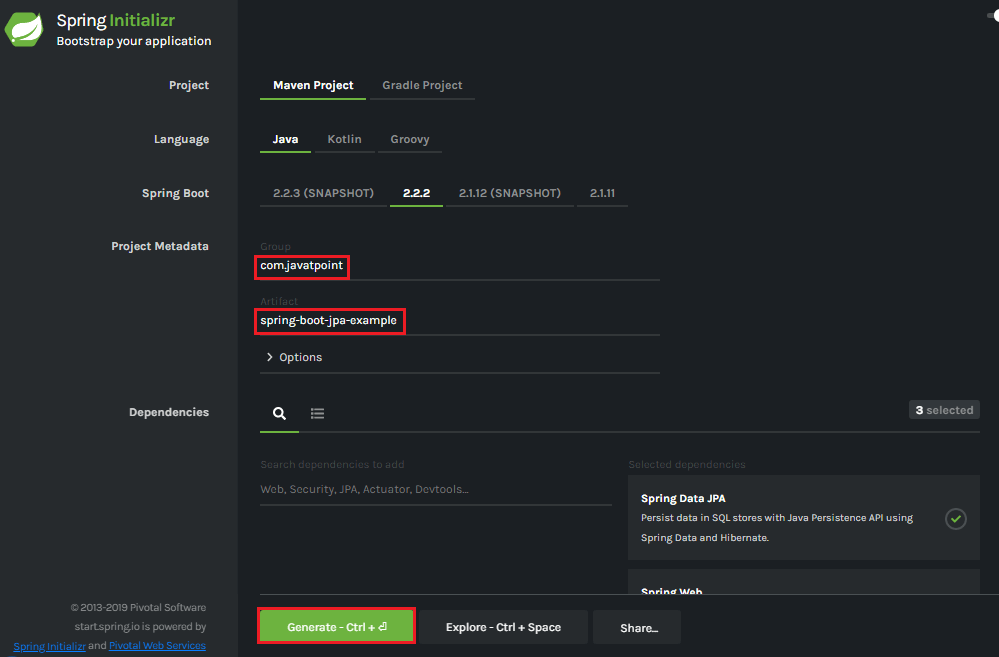Viewport: 999px width, 657px height.
Task: Open the Share... button
Action: point(637,628)
